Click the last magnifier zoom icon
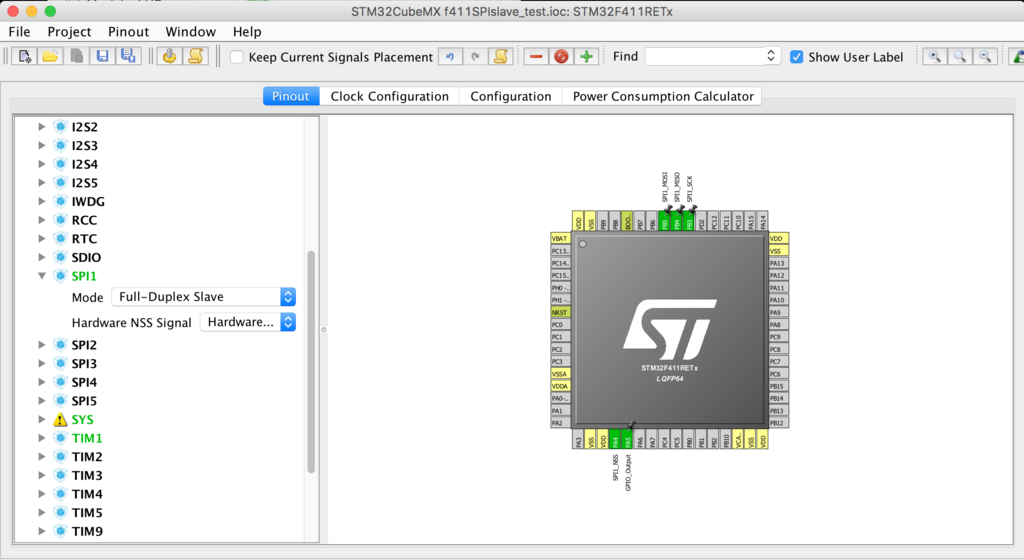Image resolution: width=1024 pixels, height=560 pixels. tap(985, 57)
